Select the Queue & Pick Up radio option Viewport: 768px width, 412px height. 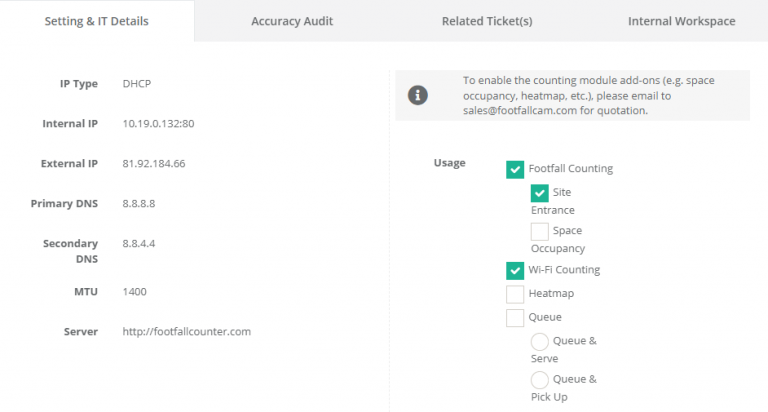(x=540, y=380)
